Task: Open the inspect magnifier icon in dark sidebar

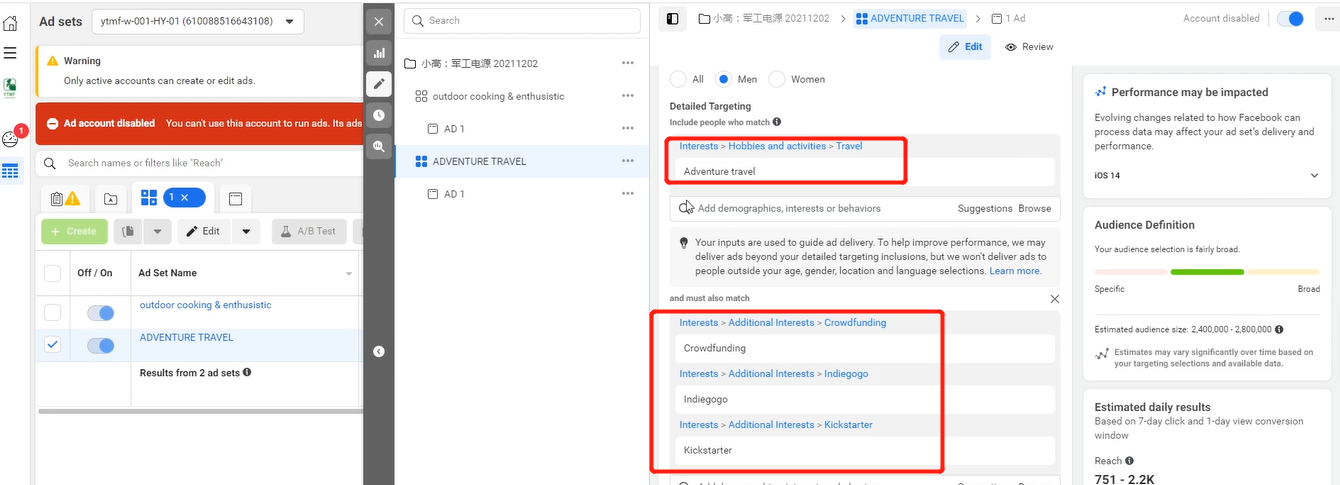Action: pos(378,146)
